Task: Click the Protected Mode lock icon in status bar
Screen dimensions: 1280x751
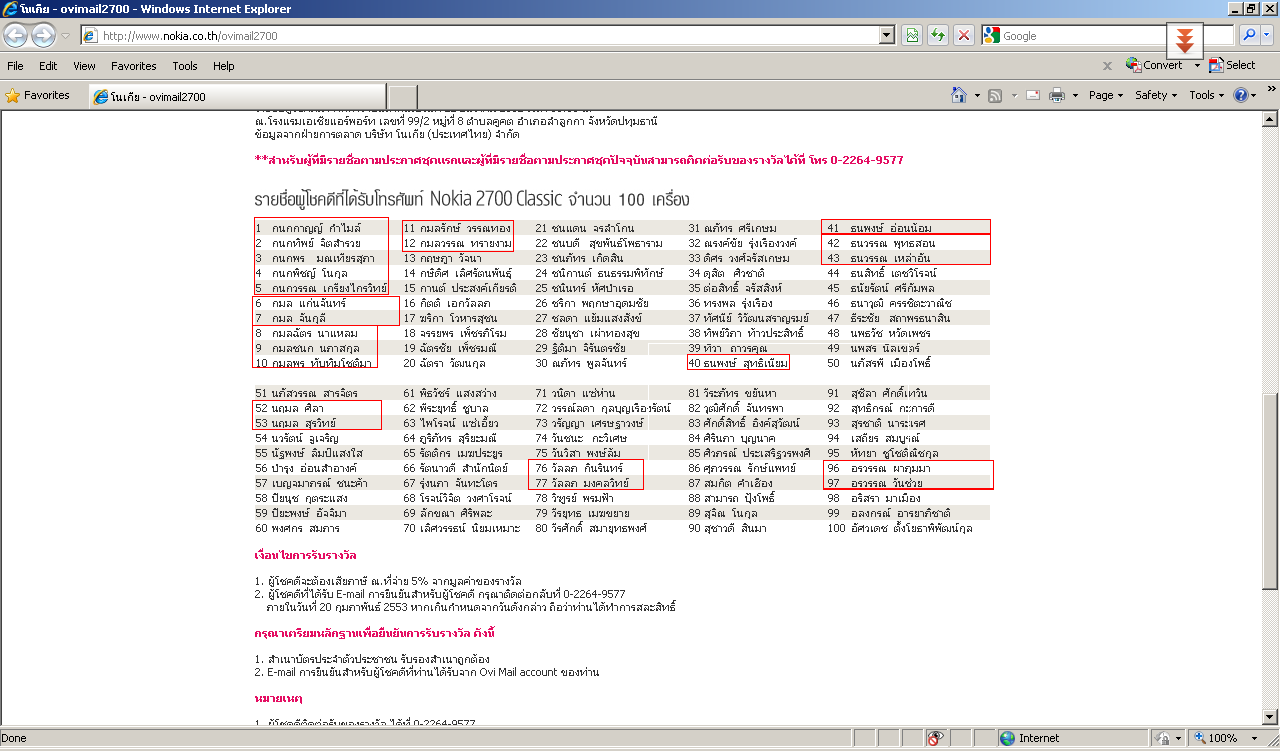Action: pyautogui.click(x=1163, y=739)
